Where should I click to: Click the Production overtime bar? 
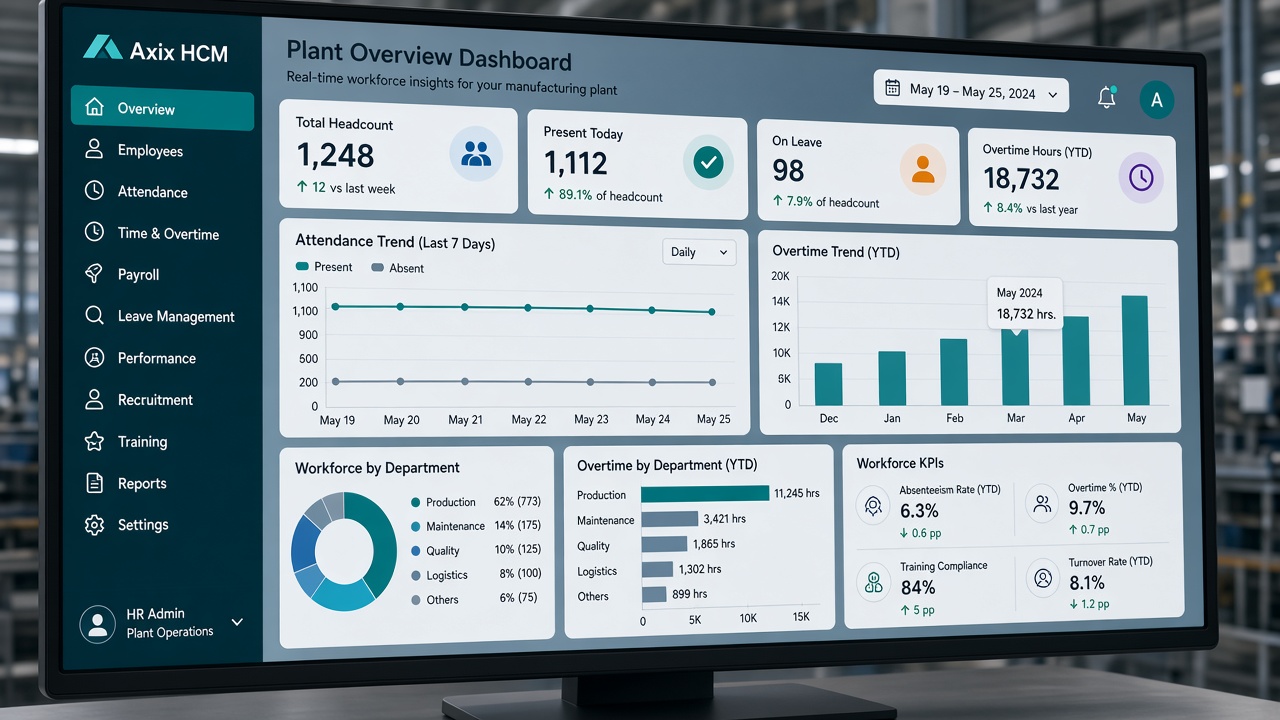(705, 493)
